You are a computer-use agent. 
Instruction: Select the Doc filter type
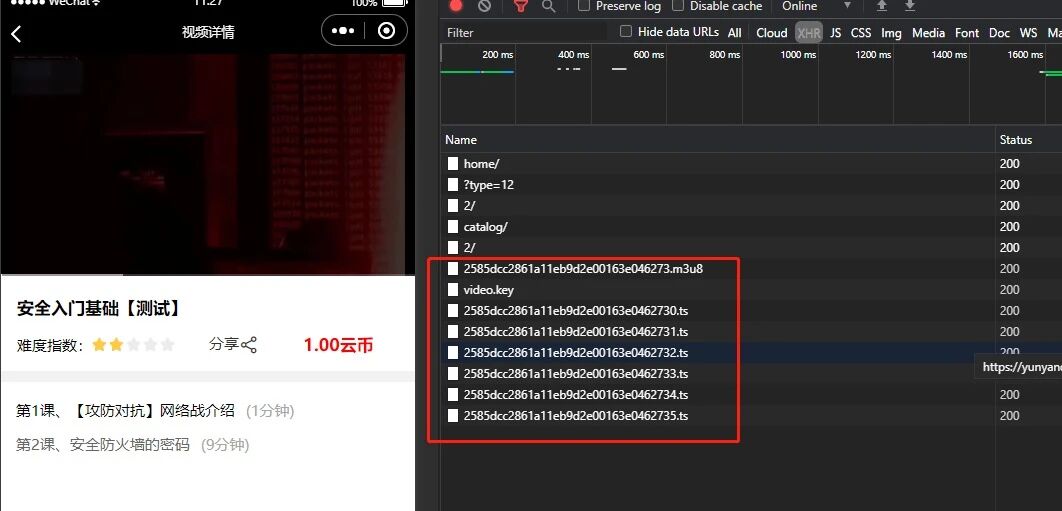point(999,33)
